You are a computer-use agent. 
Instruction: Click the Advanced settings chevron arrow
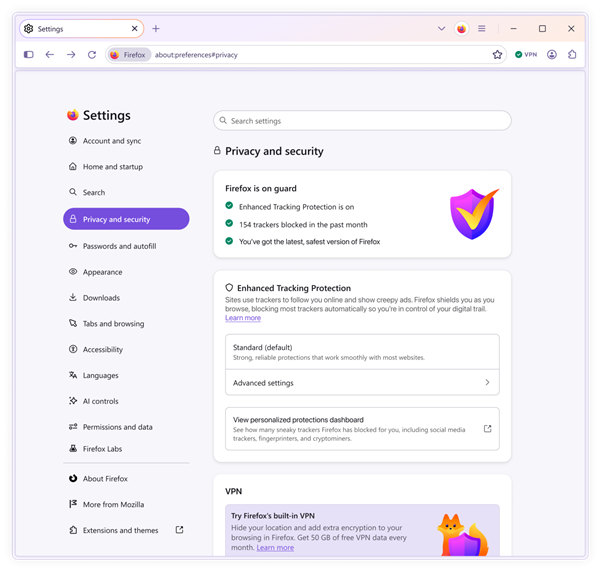487,382
